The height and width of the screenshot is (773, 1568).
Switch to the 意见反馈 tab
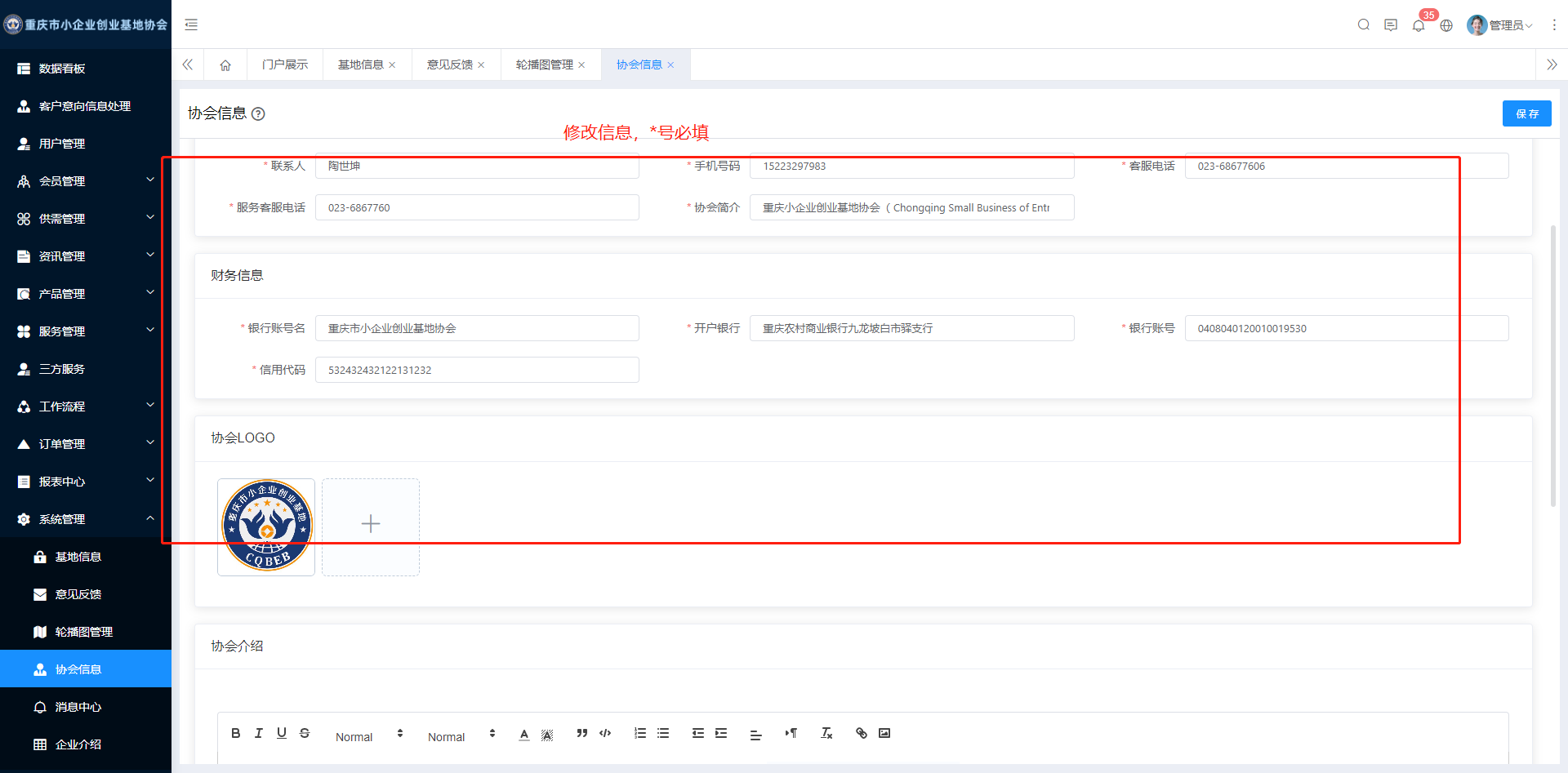click(x=450, y=64)
